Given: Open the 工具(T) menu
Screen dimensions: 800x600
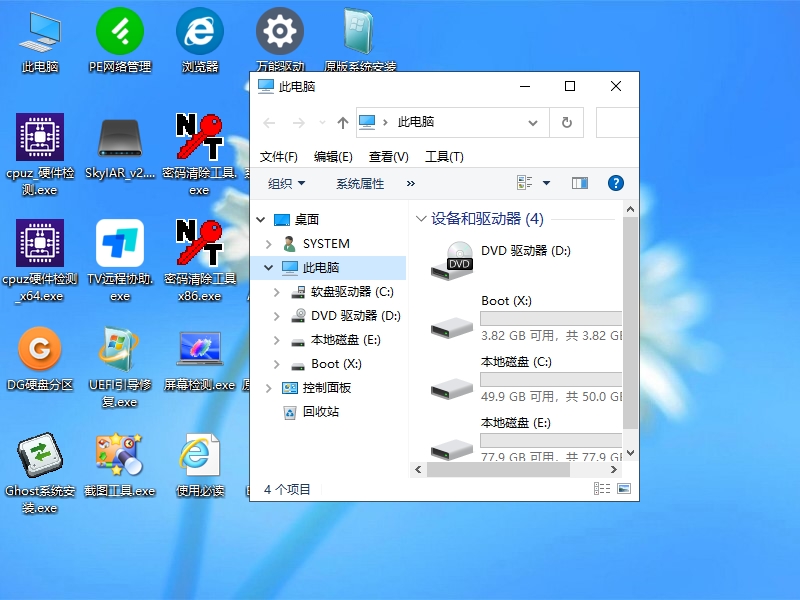Looking at the screenshot, I should [x=444, y=157].
